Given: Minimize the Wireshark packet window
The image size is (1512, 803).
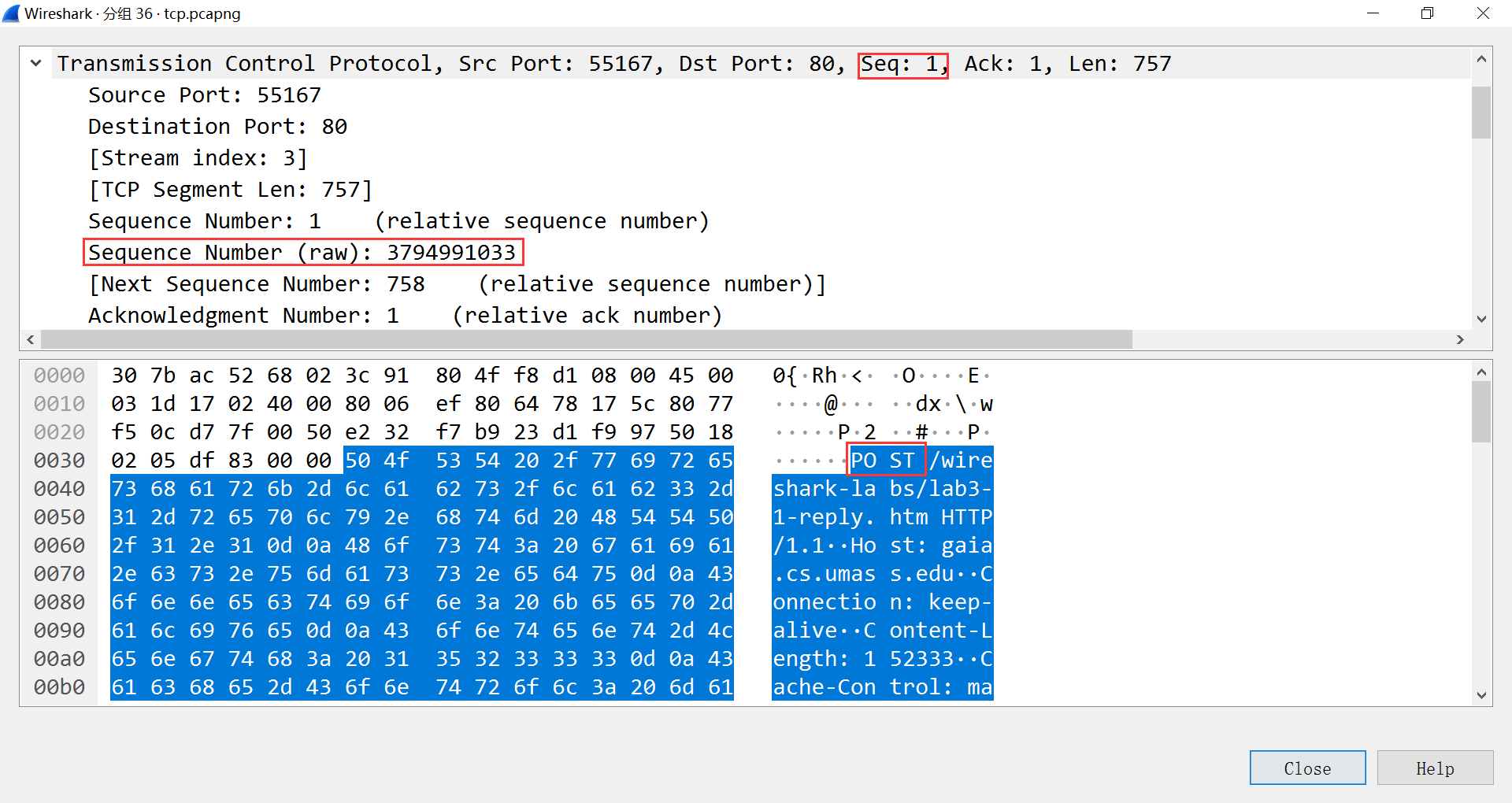Looking at the screenshot, I should (x=1373, y=13).
